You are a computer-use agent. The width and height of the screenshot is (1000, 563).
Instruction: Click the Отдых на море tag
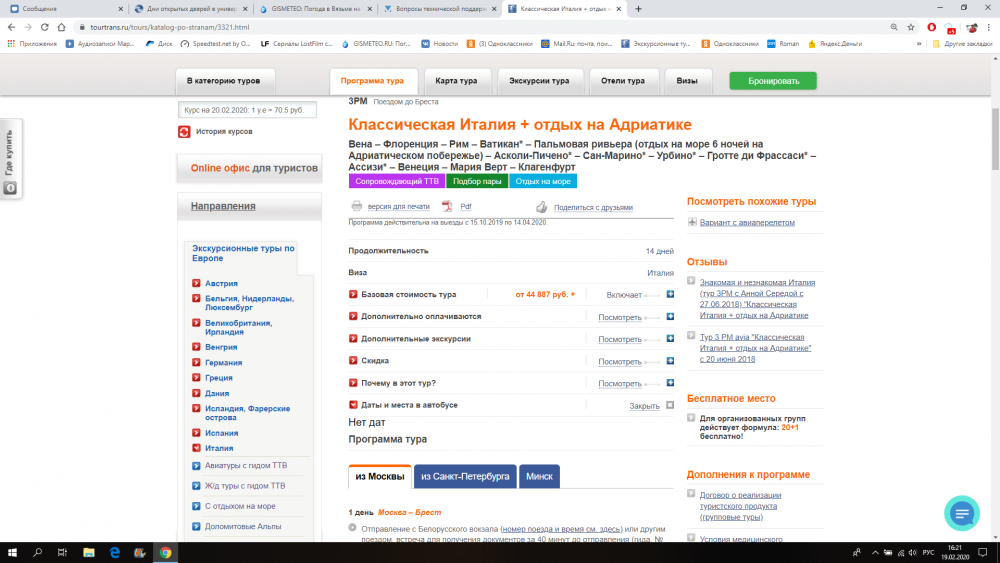[543, 181]
